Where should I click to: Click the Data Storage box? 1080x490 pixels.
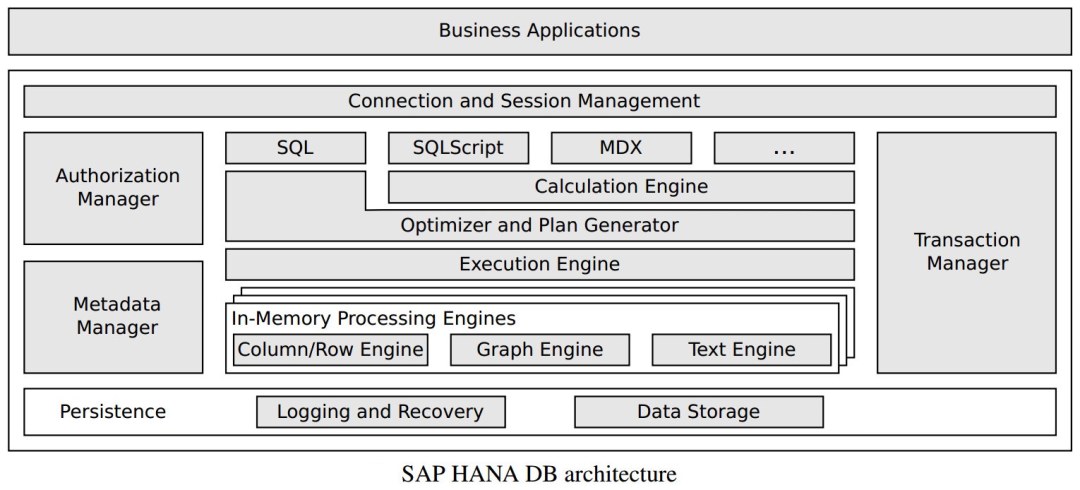pyautogui.click(x=698, y=411)
